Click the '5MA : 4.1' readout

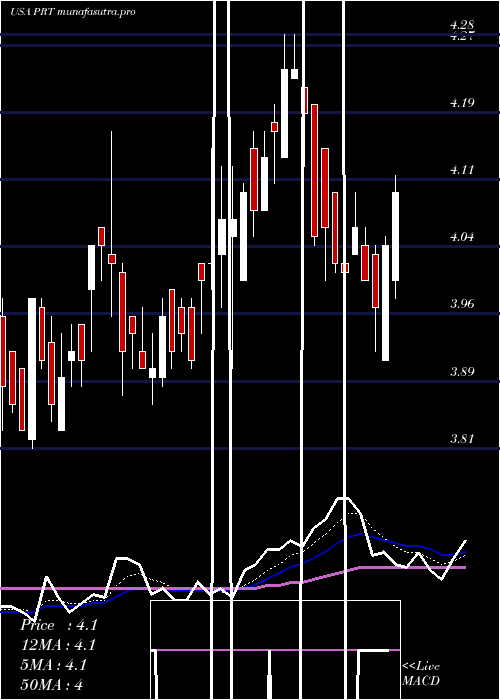pos(54,665)
